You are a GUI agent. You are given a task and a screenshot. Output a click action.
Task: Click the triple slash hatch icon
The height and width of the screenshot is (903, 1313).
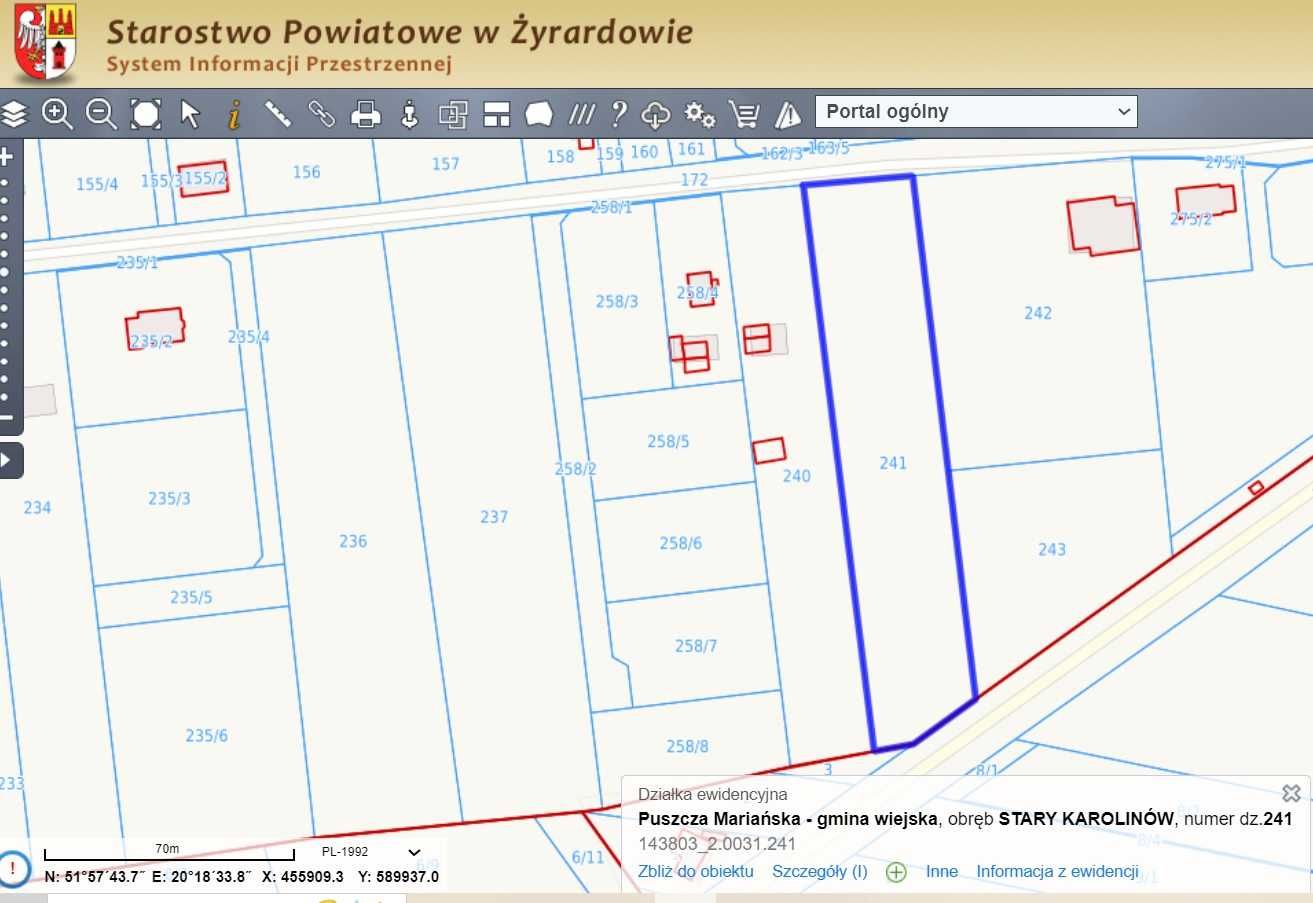581,113
